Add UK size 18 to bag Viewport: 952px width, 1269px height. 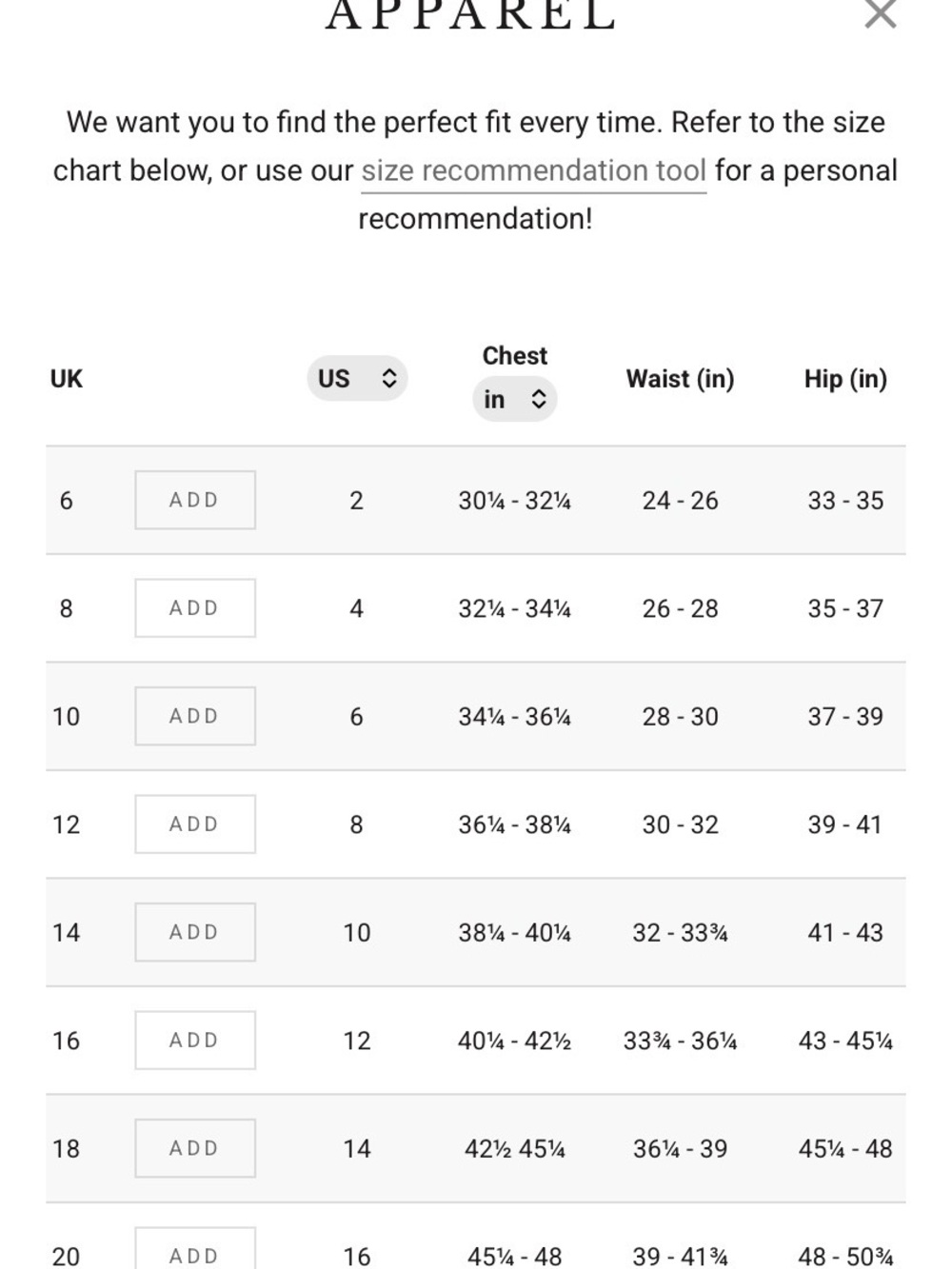(x=195, y=1148)
